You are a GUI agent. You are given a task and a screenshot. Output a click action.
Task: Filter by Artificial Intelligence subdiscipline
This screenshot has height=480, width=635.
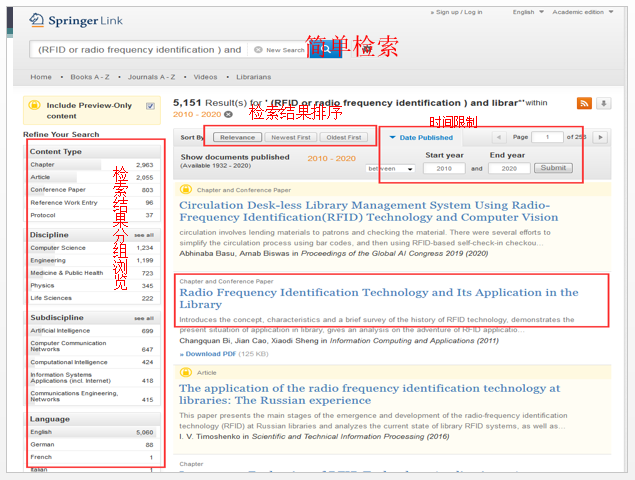point(92,331)
